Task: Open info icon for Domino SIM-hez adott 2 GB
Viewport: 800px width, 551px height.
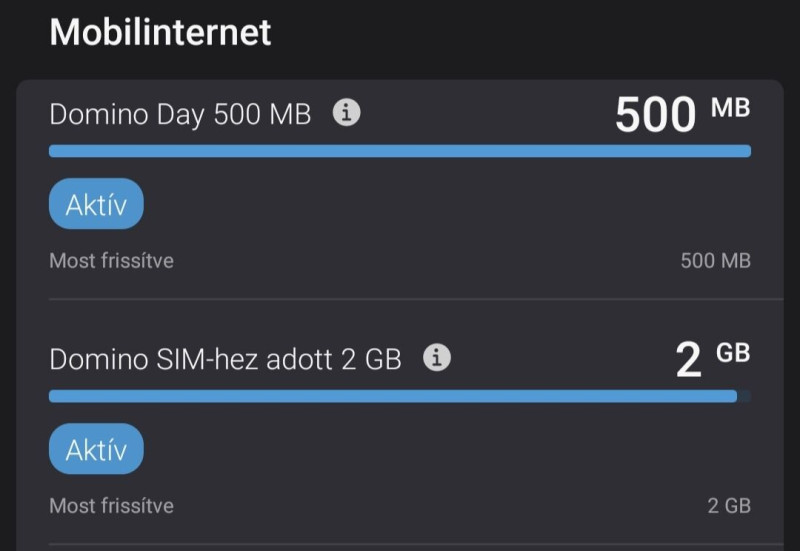Action: point(437,357)
